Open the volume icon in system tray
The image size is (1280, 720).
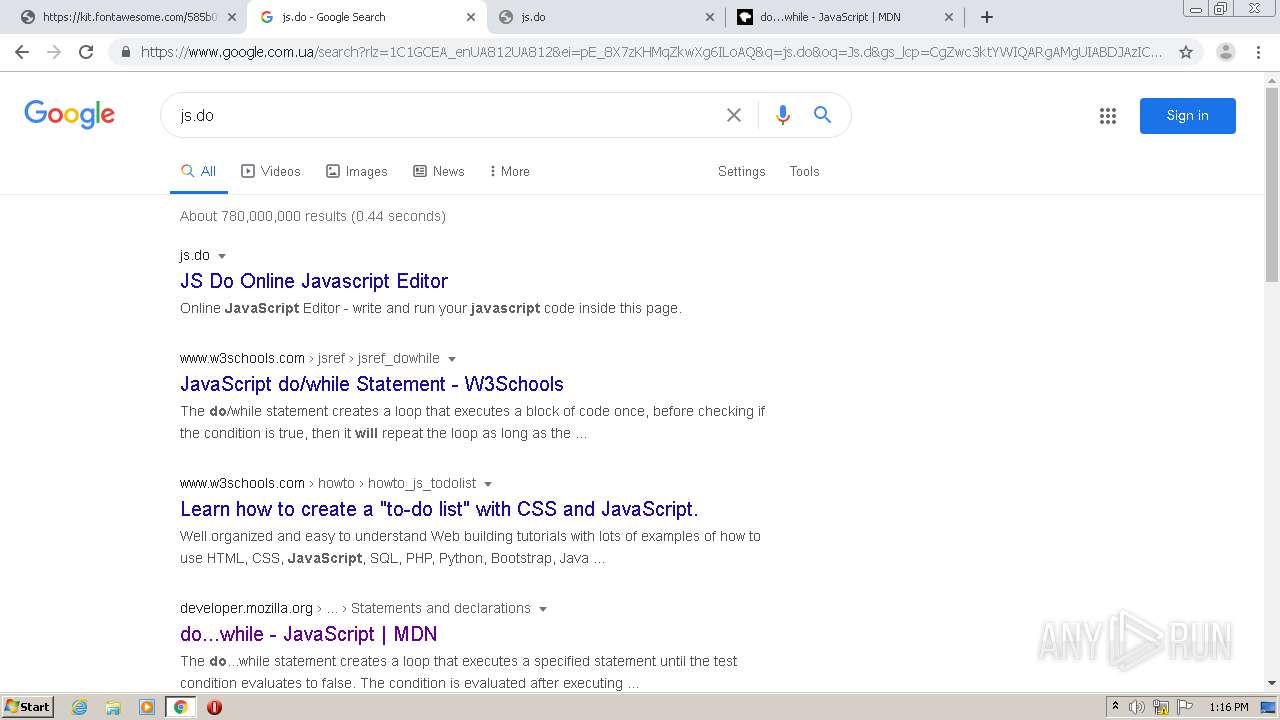[1137, 707]
